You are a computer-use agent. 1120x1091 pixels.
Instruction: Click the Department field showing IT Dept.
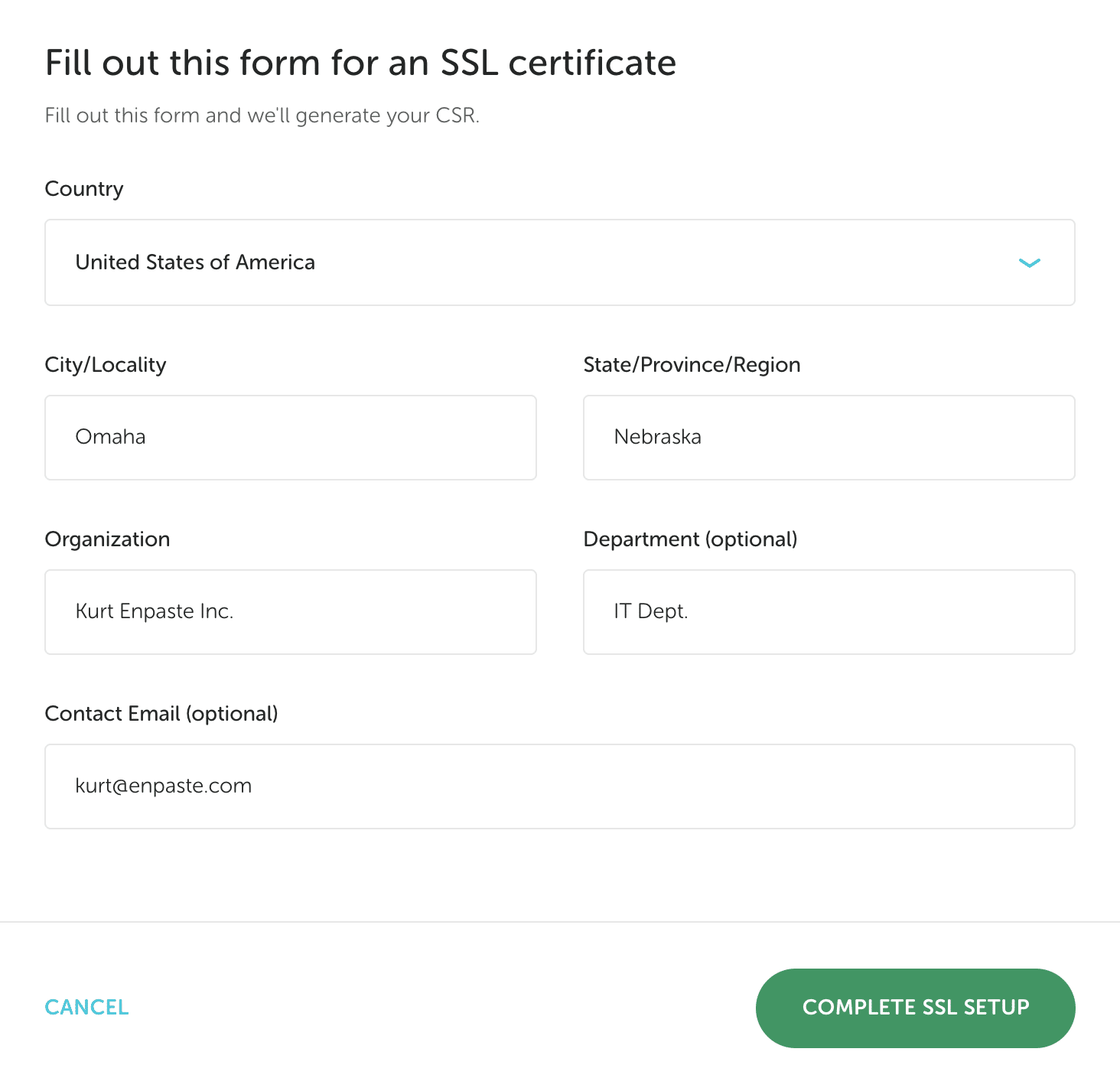click(x=829, y=612)
